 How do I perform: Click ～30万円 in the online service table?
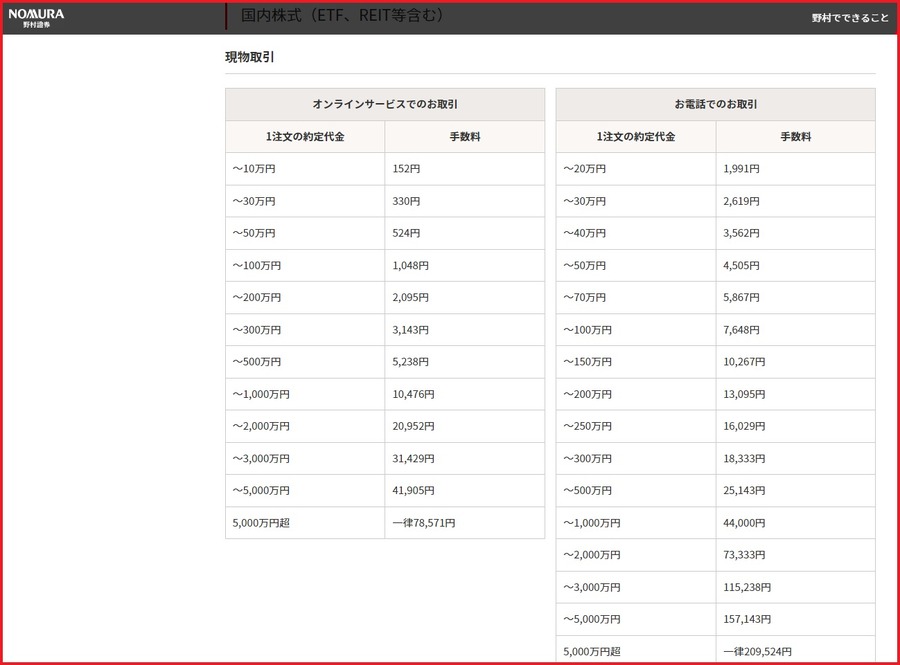point(254,201)
